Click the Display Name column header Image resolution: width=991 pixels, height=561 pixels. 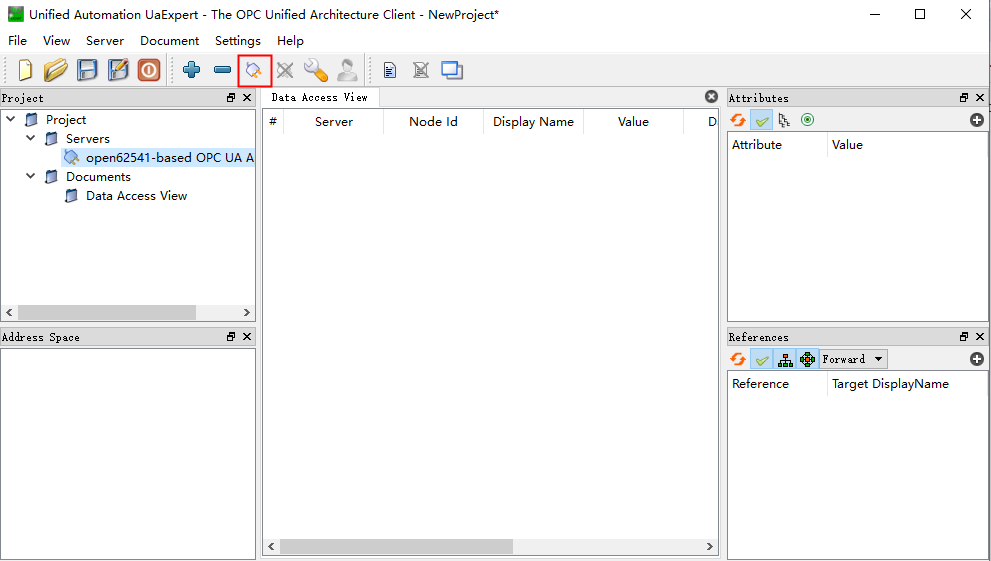point(533,122)
